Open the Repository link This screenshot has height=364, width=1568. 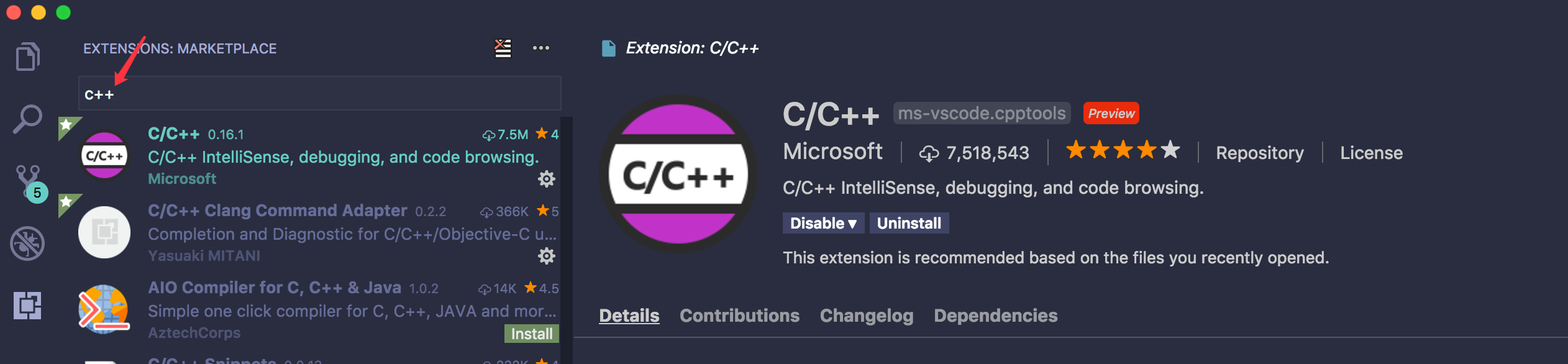[1260, 153]
